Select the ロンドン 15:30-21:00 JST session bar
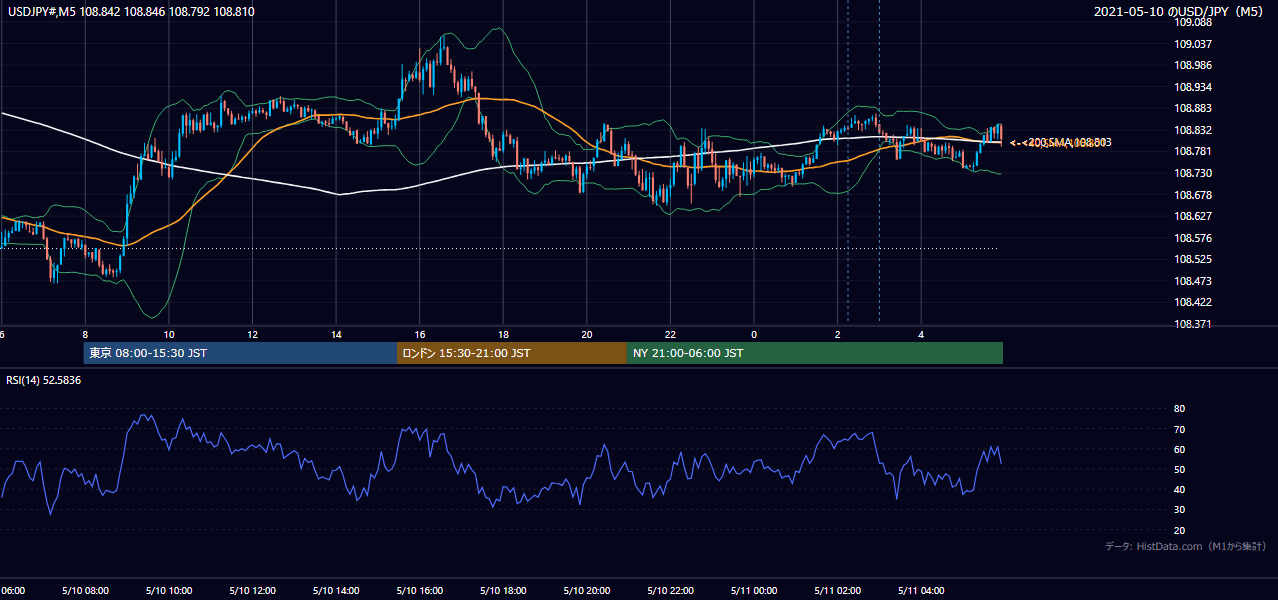 pos(512,353)
